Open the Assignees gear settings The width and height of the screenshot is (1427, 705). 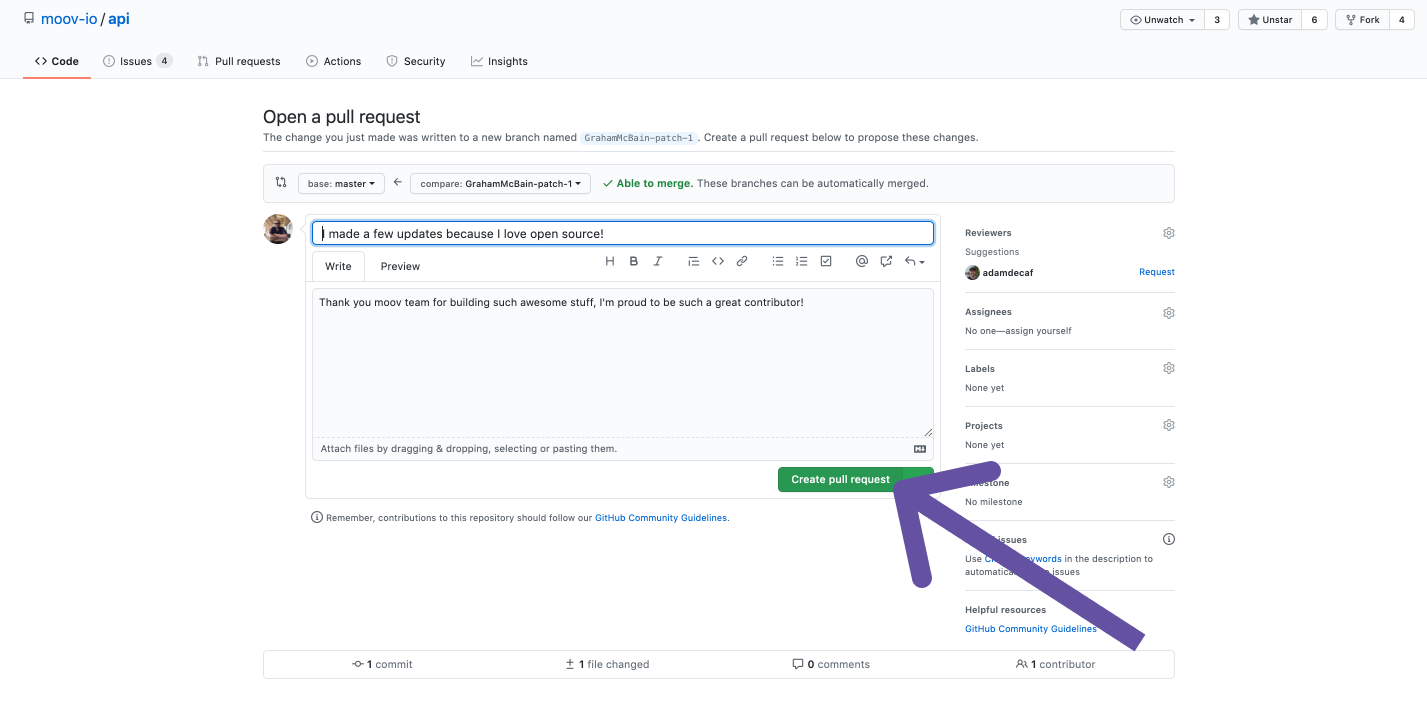tap(1168, 313)
